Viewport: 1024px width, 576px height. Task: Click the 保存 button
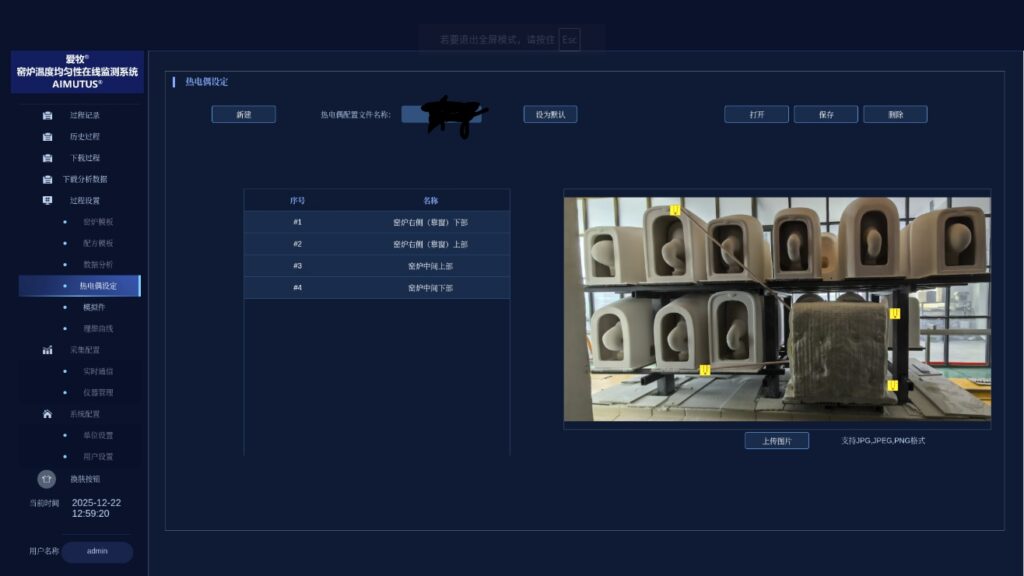(826, 115)
